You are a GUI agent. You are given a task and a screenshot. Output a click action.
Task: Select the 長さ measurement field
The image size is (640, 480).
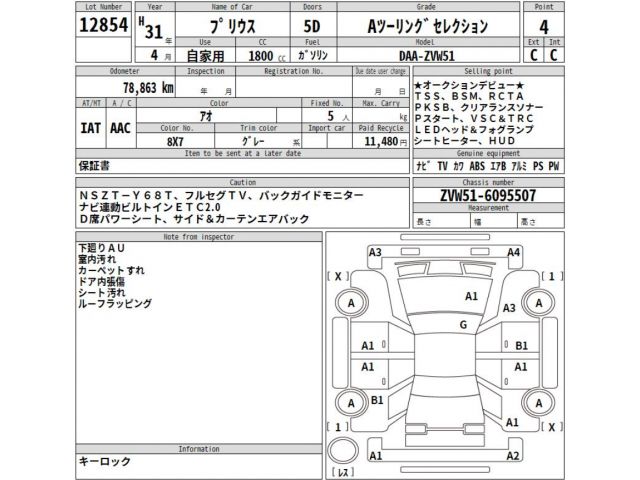[441, 222]
